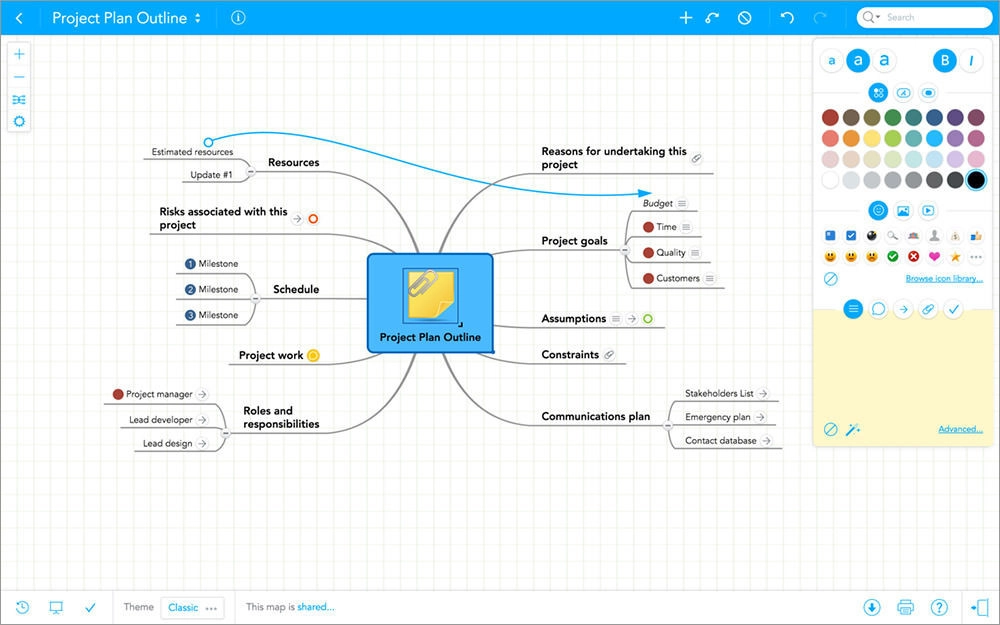1000x625 pixels.
Task: Start presentation mode with the screen icon
Action: click(x=56, y=607)
